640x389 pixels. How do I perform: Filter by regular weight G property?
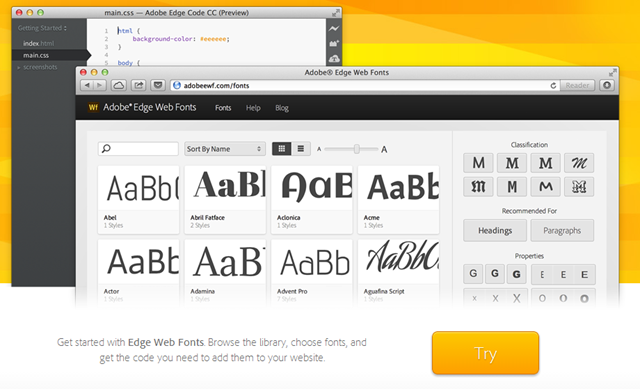[495, 274]
